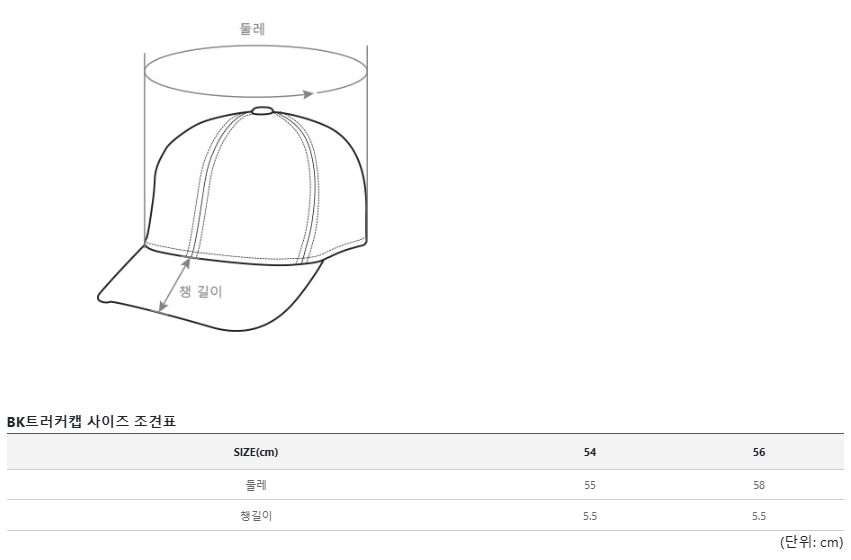Screen dimensions: 851x560
Task: Click the 58 circumference value
Action: (759, 485)
